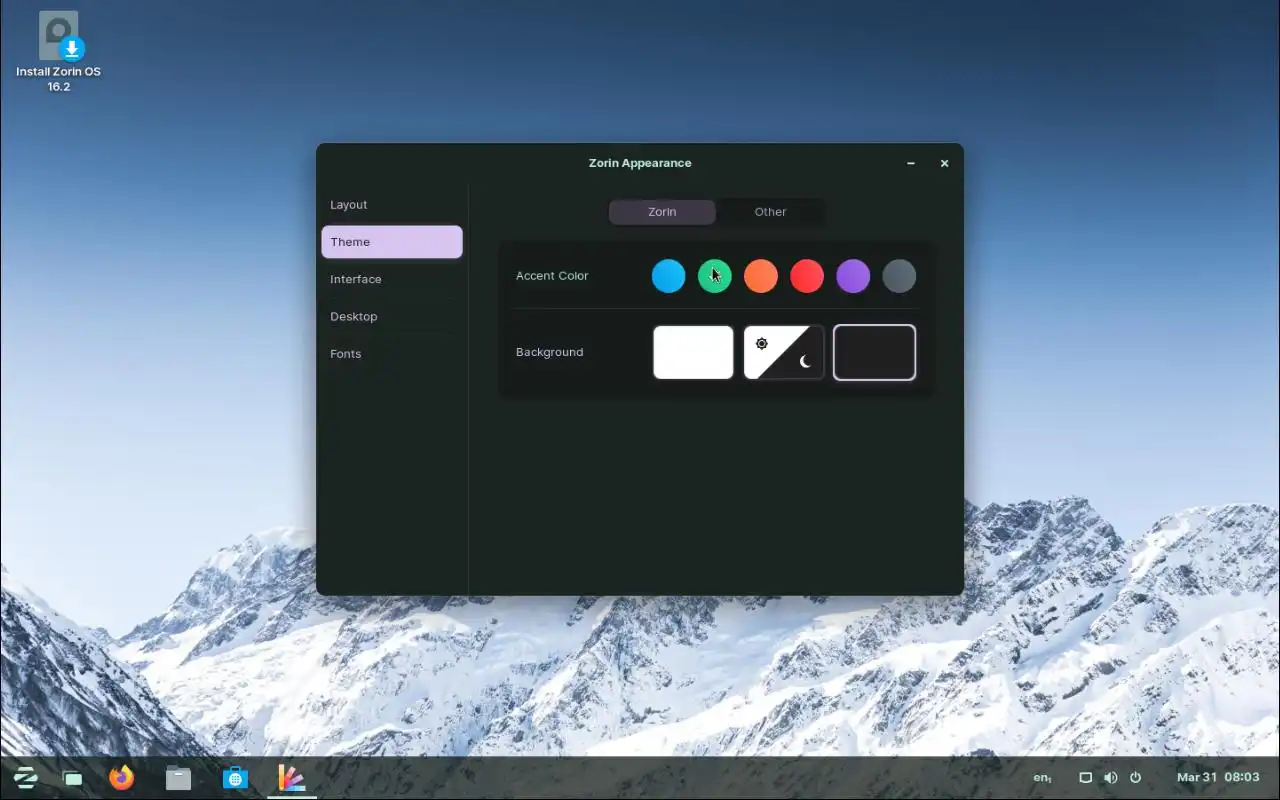Pick the red accent color
Screen dimensions: 1280x800
click(807, 276)
